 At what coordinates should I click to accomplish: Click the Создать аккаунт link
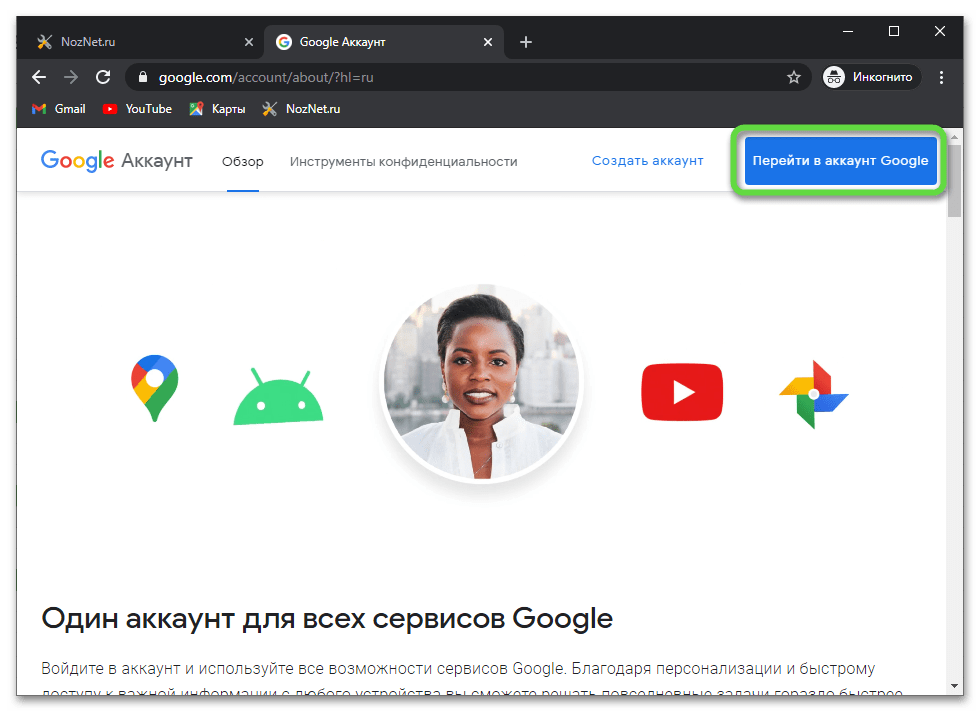tap(647, 161)
